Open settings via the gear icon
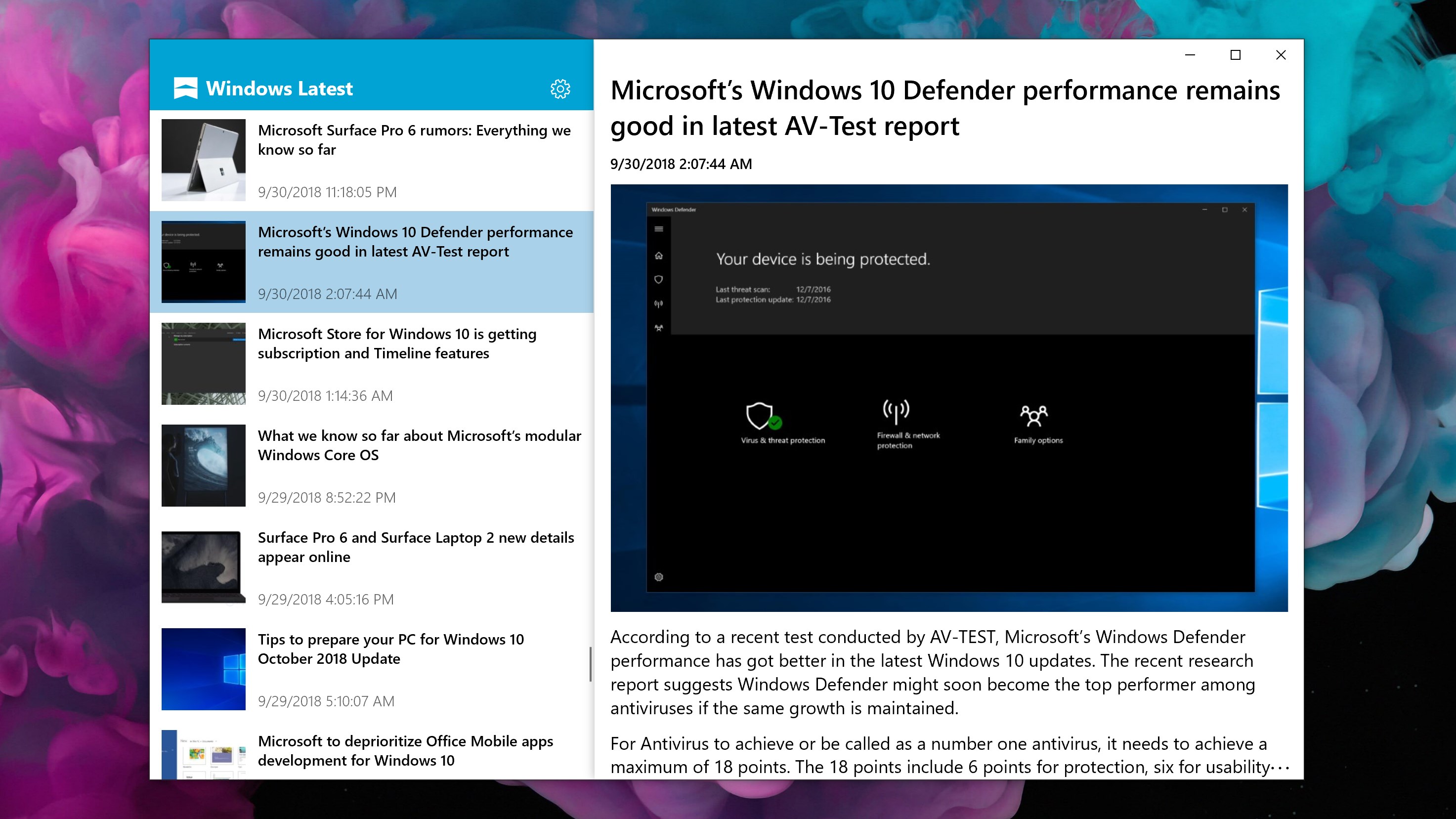Screen dimensions: 1456x819 pos(560,89)
